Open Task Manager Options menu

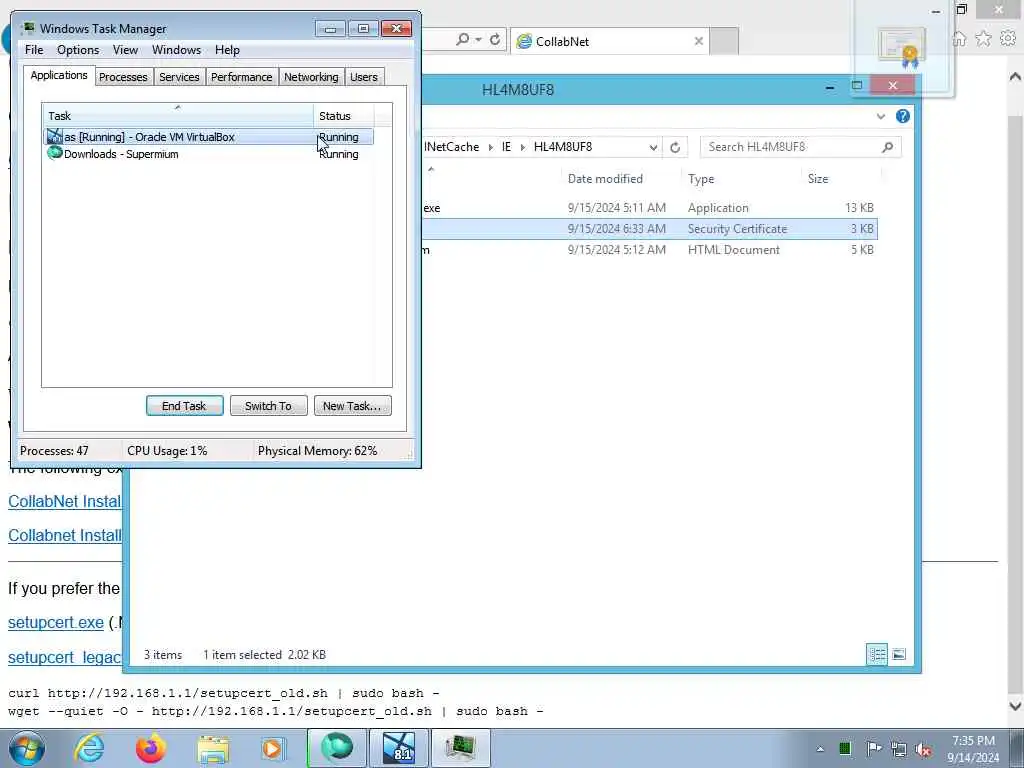coord(78,50)
